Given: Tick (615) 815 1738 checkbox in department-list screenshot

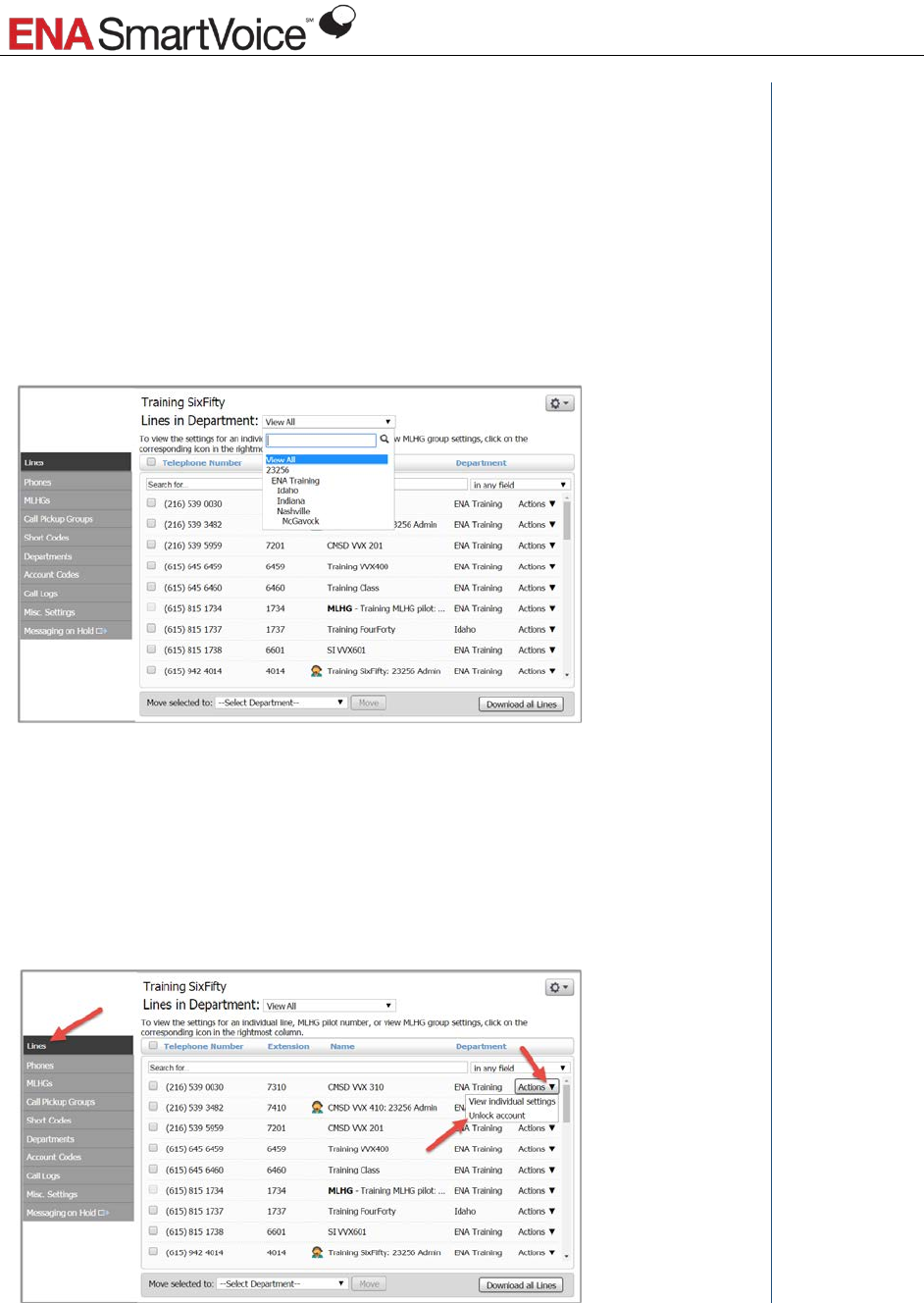Looking at the screenshot, I should [151, 649].
